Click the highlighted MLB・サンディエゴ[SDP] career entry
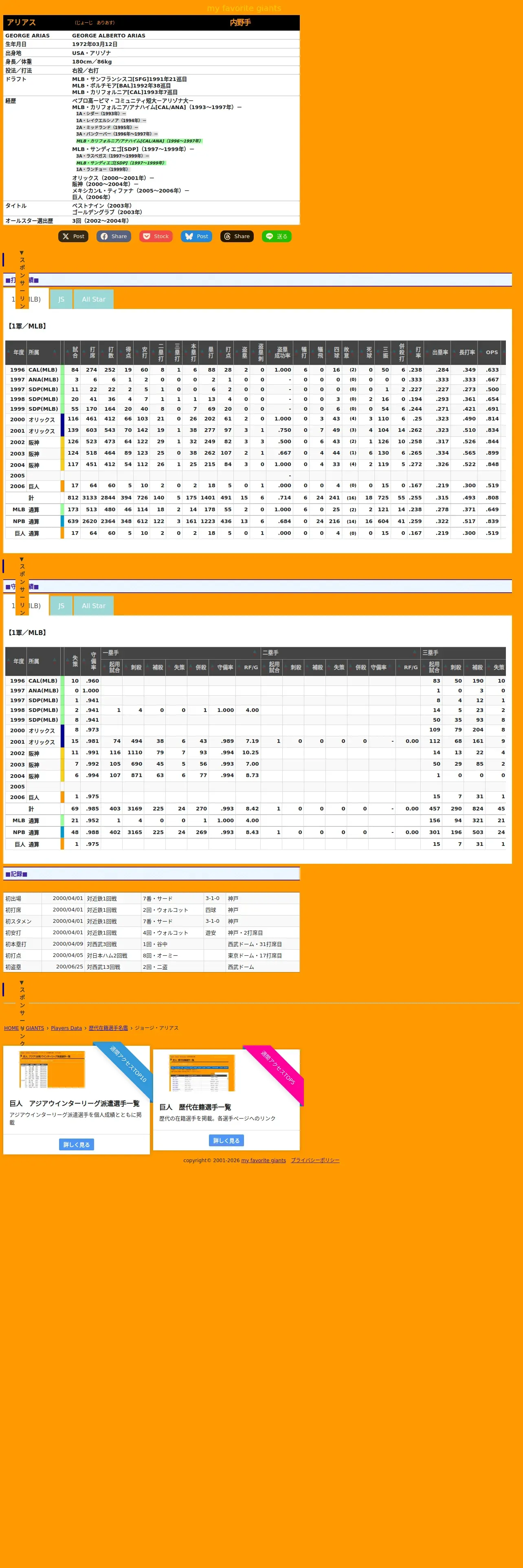This screenshot has width=523, height=1568. tap(121, 162)
